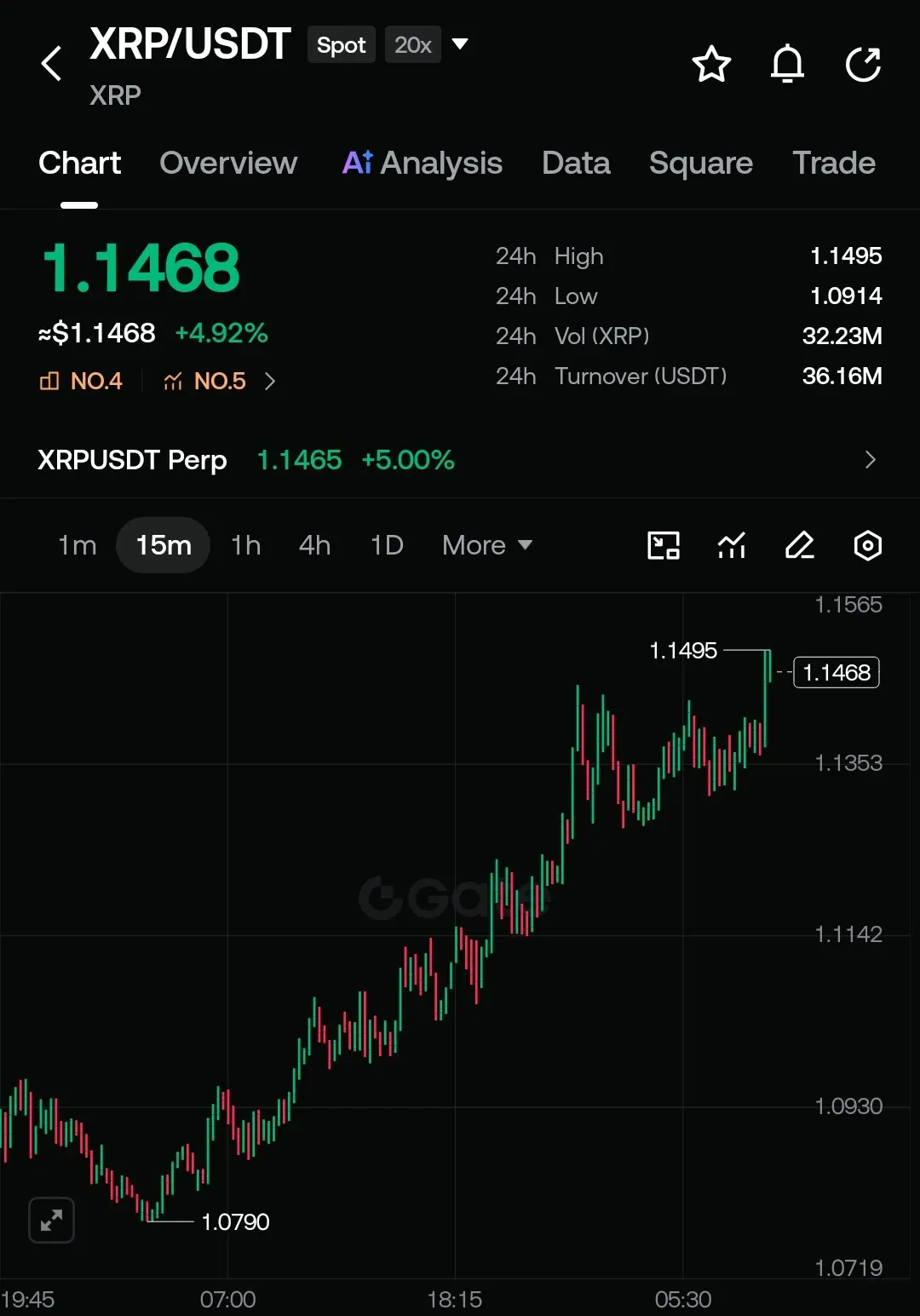The width and height of the screenshot is (920, 1316).
Task: Tap the 20x leverage badge
Action: coord(413,45)
